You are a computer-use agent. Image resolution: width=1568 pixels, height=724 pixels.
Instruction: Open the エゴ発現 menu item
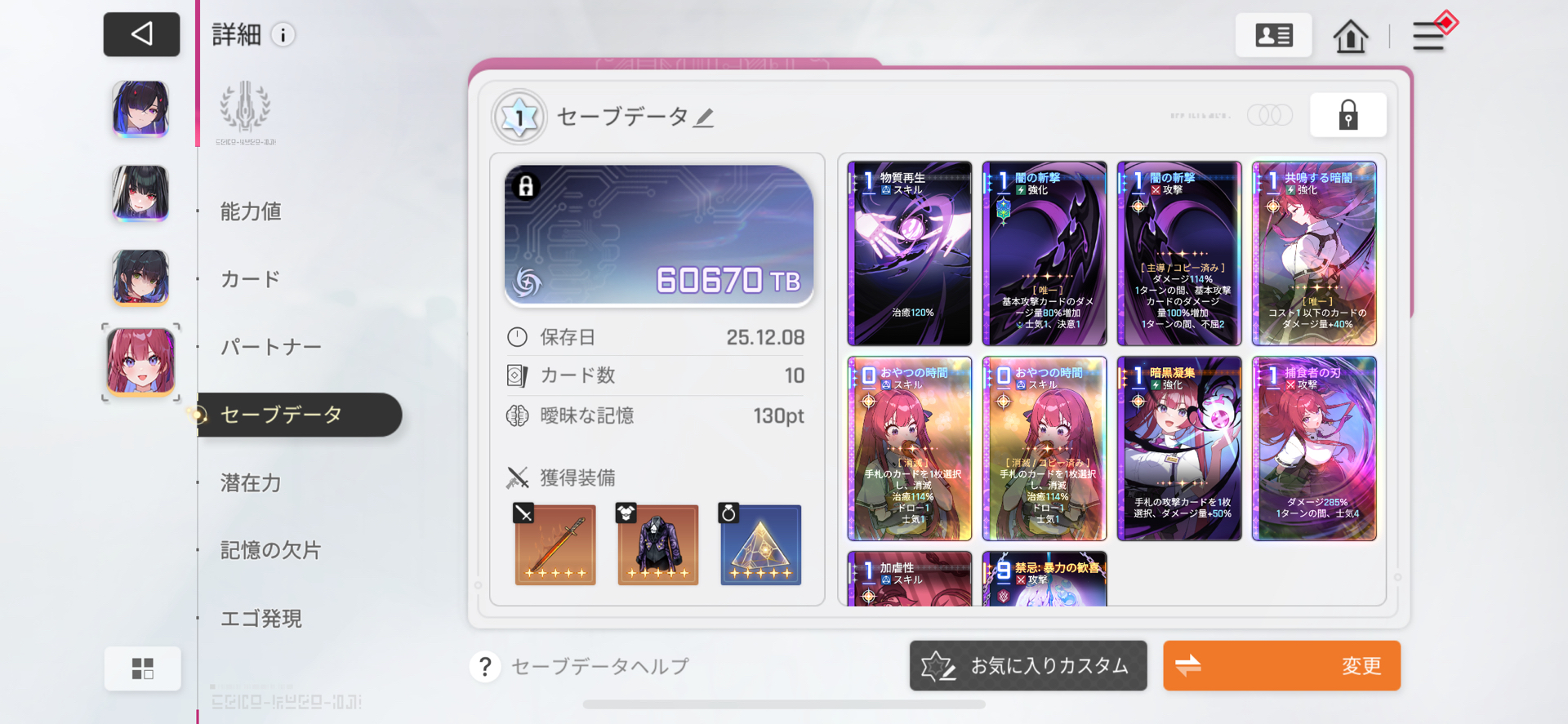[261, 618]
